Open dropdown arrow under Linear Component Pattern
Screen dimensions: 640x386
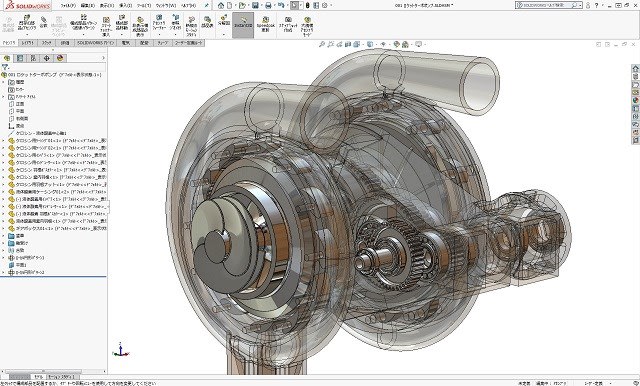pyautogui.click(x=83, y=34)
